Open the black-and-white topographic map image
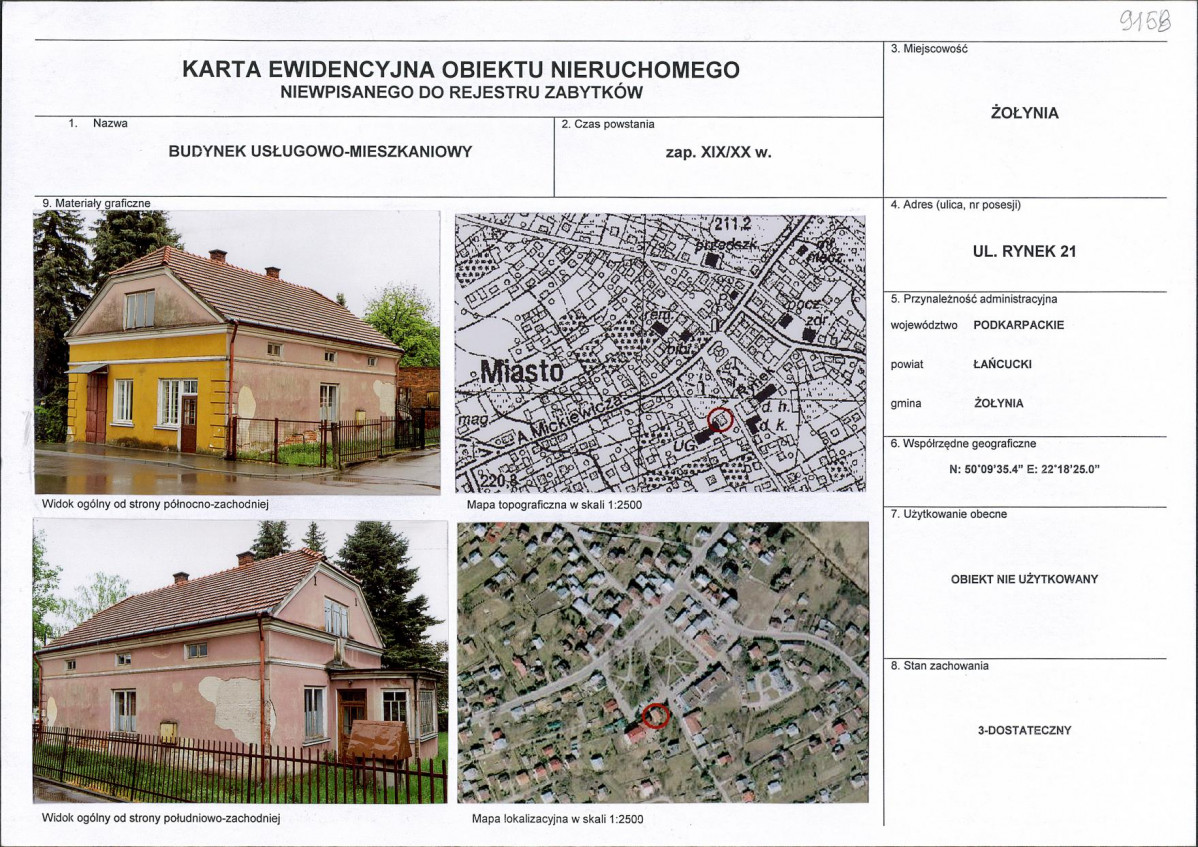1198x847 pixels. (x=660, y=353)
